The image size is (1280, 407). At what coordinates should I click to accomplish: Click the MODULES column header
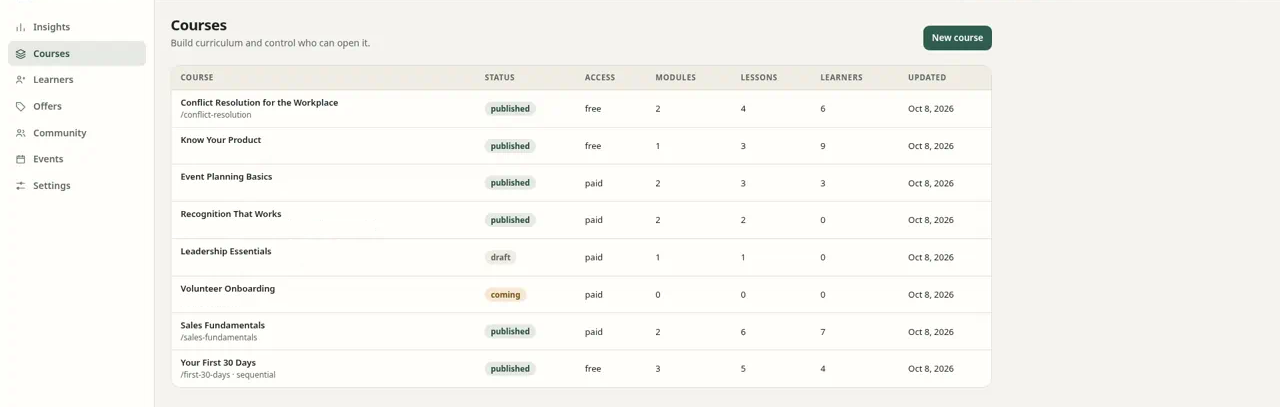pos(676,77)
